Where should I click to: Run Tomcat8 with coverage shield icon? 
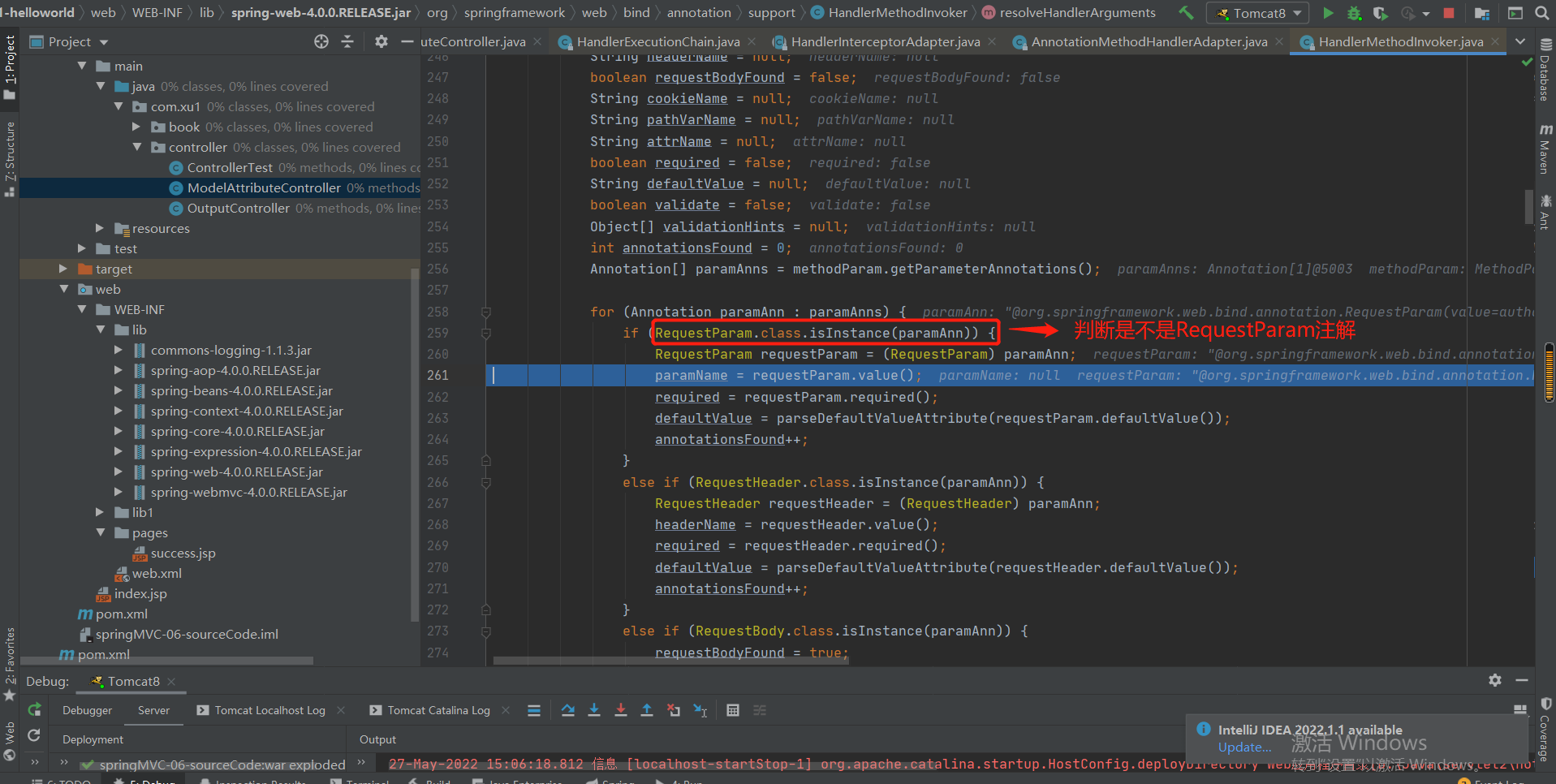click(x=1380, y=13)
